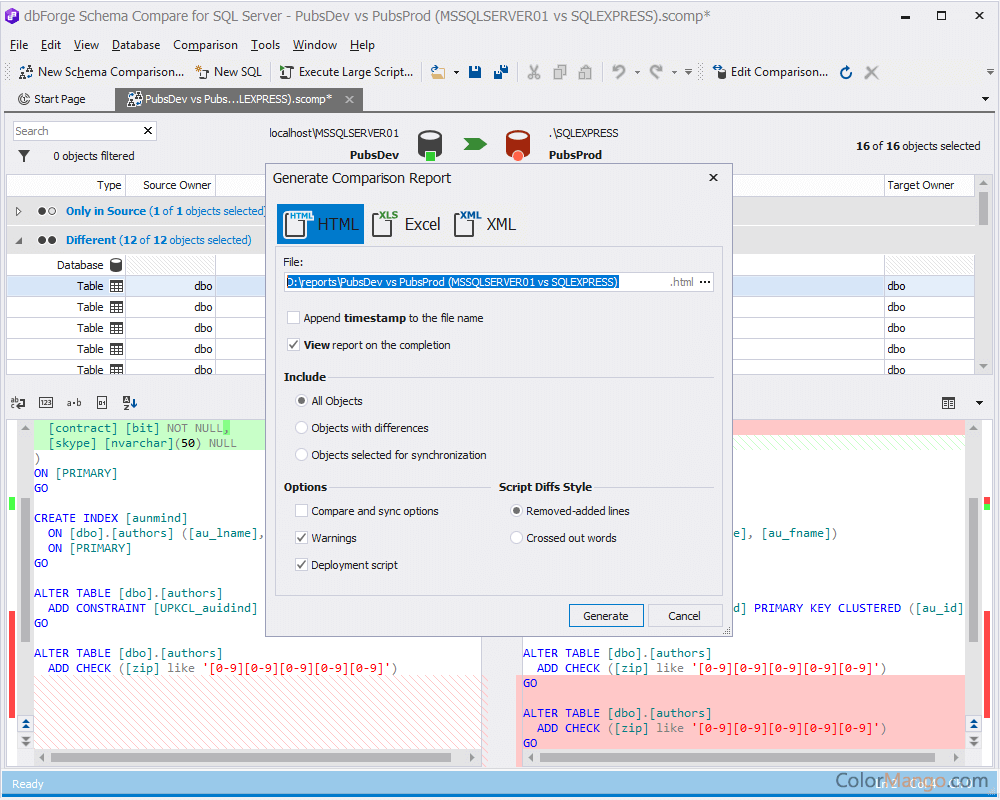Open the report file path browse dialog
Screen dimensions: 1000x800
tap(707, 282)
